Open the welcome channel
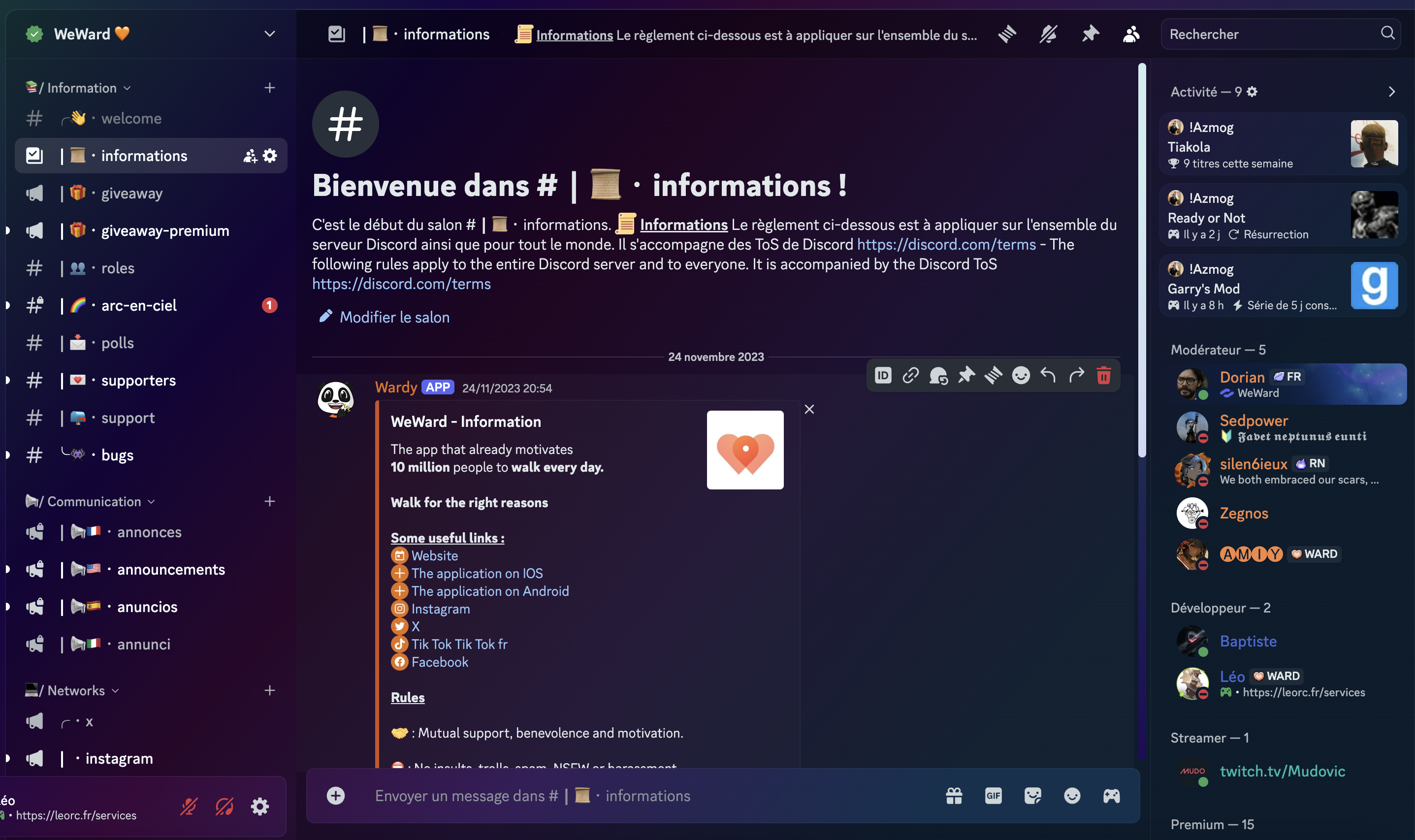This screenshot has height=840, width=1415. point(151,118)
